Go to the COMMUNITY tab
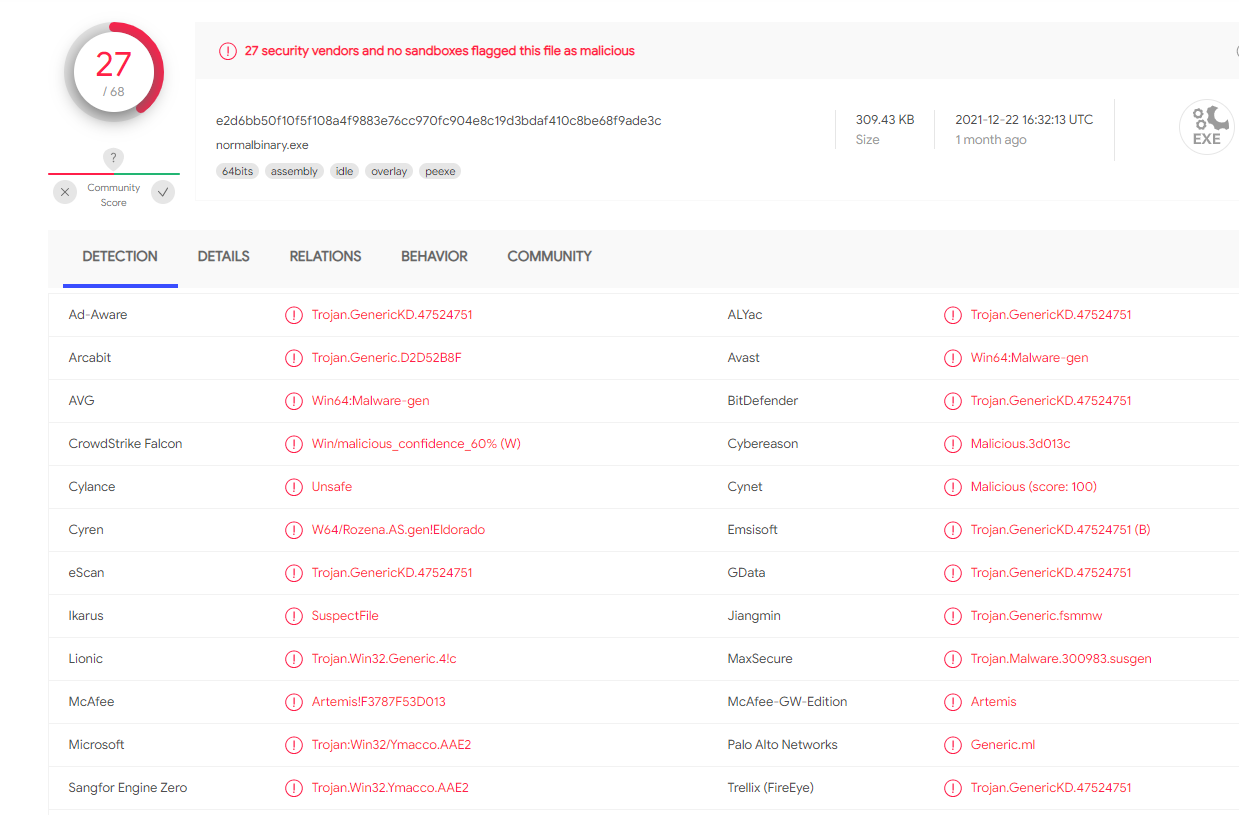This screenshot has width=1239, height=815. point(549,257)
